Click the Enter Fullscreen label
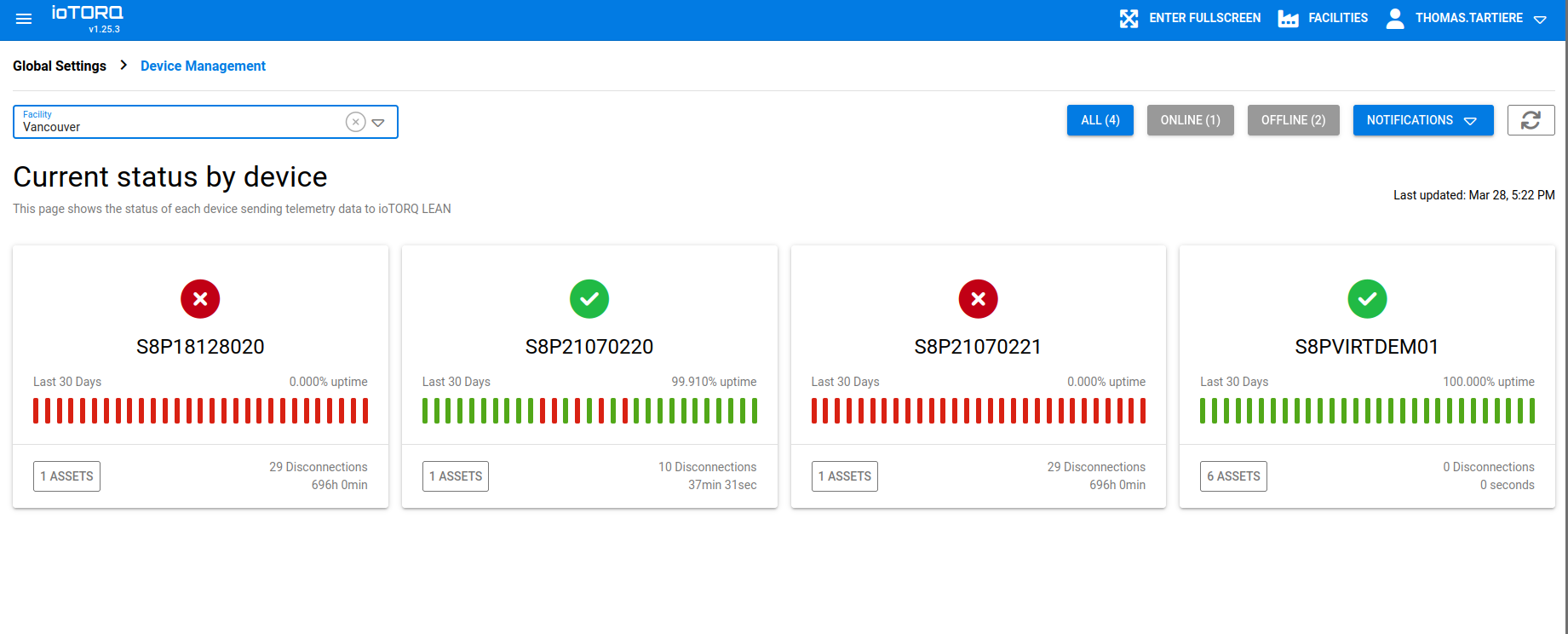Viewport: 1568px width, 634px height. pos(1204,18)
